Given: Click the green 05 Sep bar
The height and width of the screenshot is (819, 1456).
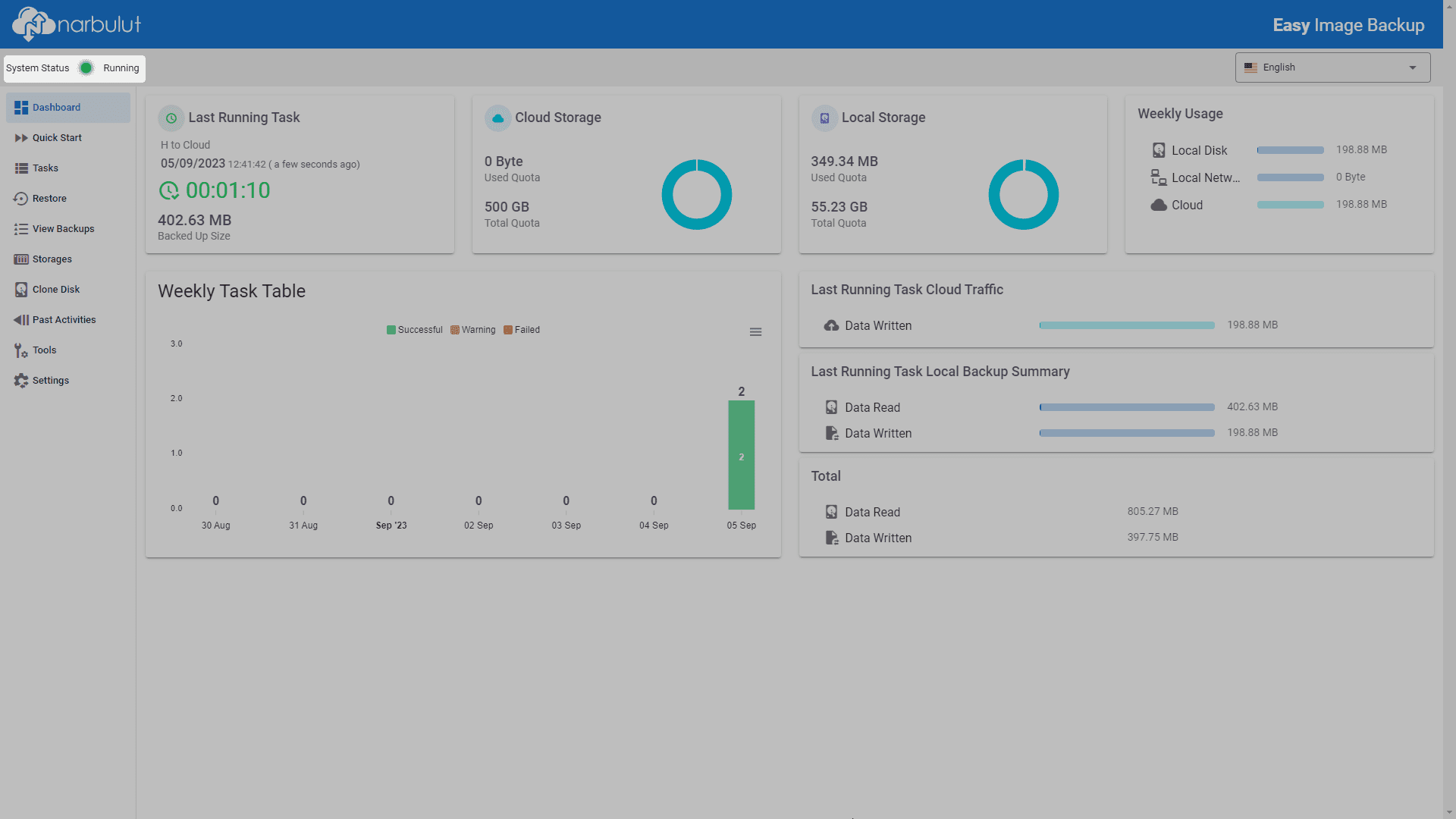Looking at the screenshot, I should tap(742, 455).
